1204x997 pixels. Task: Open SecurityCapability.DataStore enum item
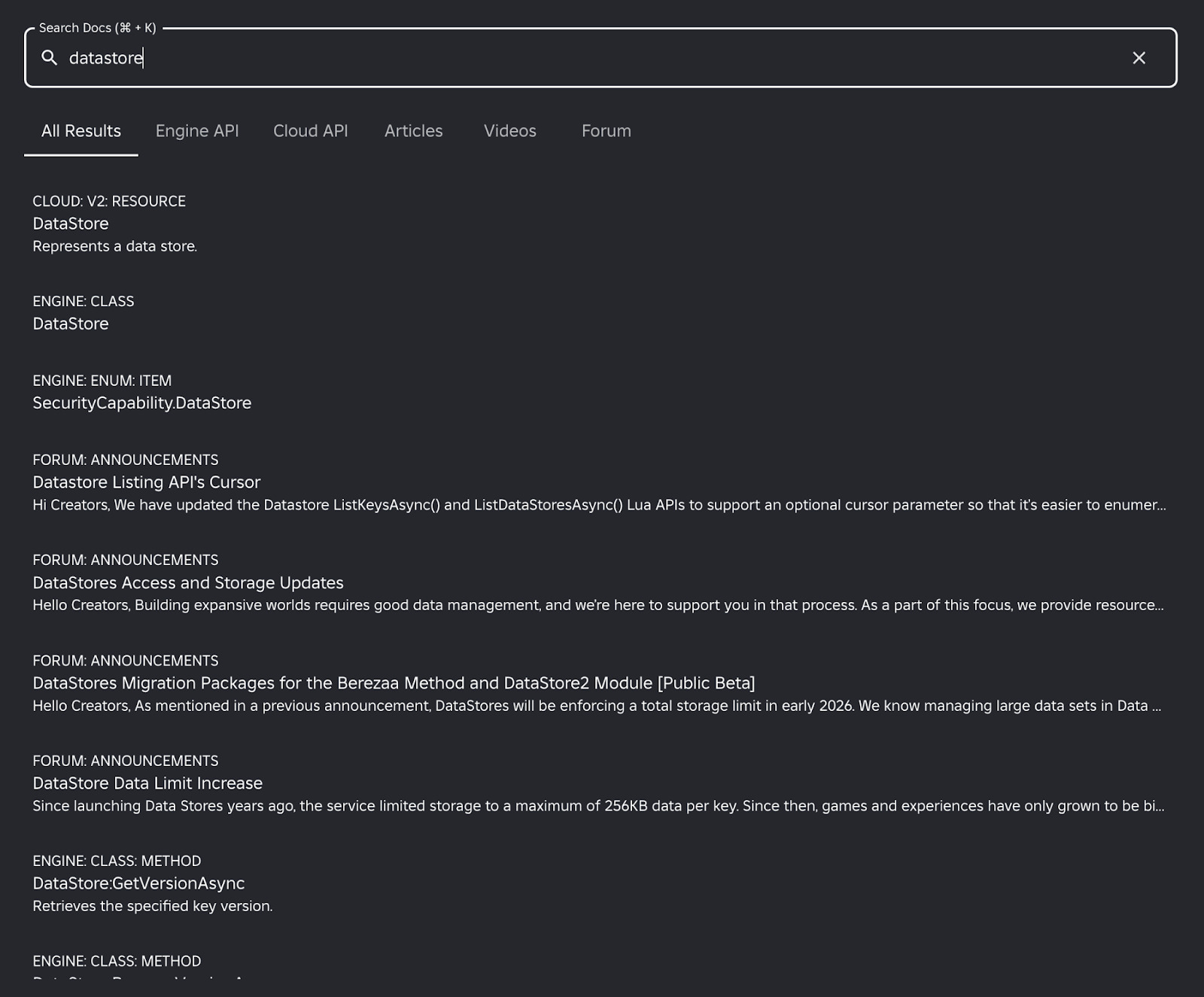(142, 403)
